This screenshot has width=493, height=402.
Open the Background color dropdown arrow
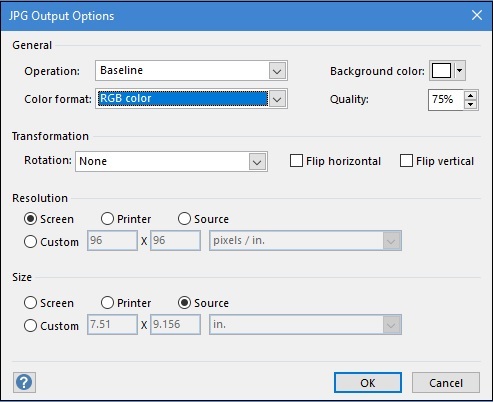click(x=460, y=70)
